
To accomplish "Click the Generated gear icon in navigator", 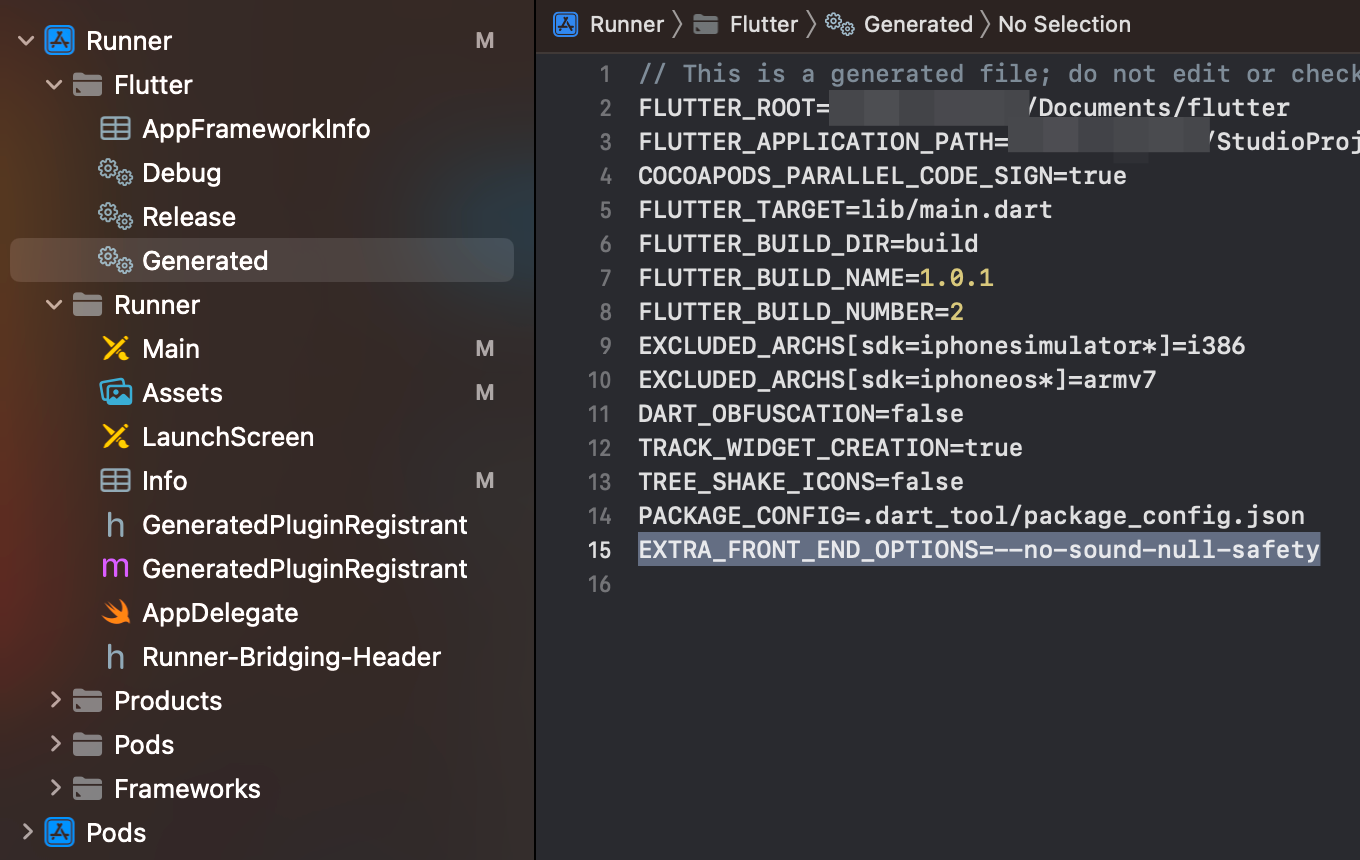I will (116, 261).
